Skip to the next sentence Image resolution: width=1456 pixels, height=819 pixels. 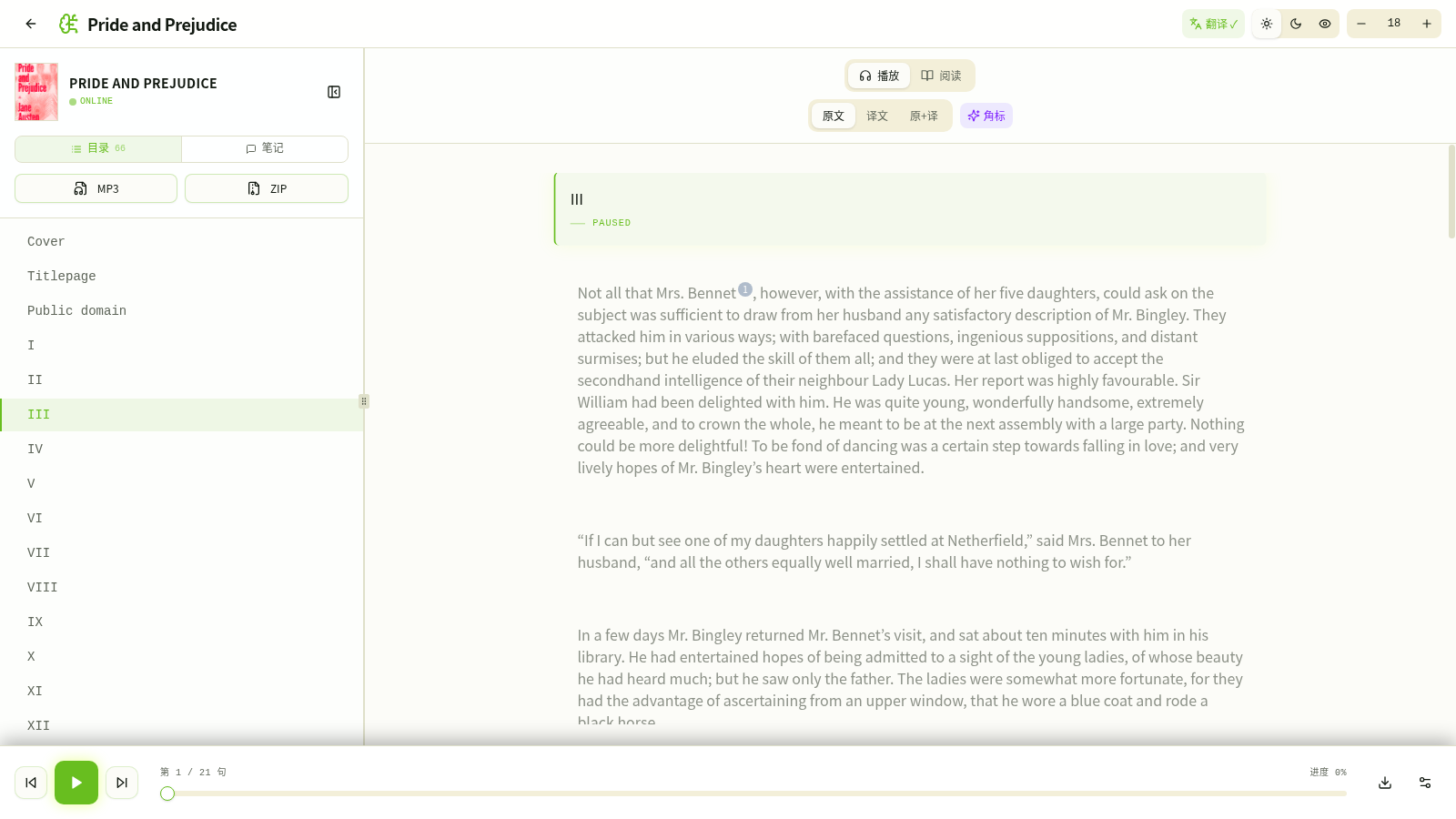(x=122, y=783)
